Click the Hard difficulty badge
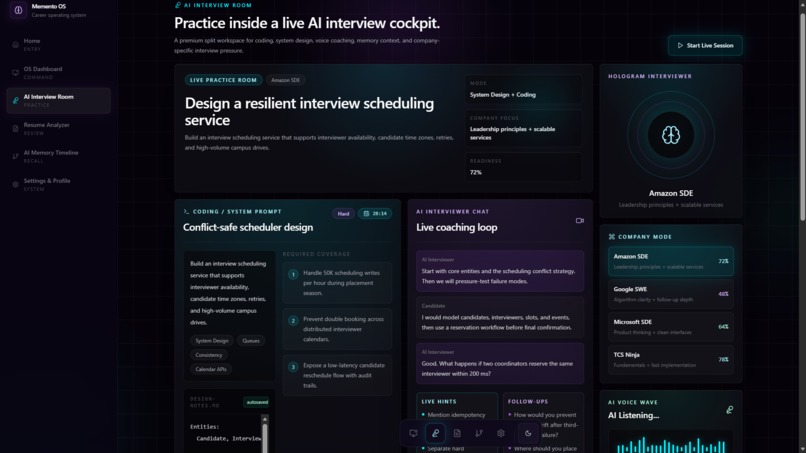806x453 pixels. [x=343, y=213]
